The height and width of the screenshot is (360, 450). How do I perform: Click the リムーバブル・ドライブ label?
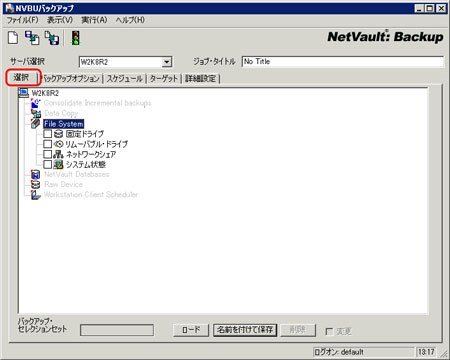(97, 144)
